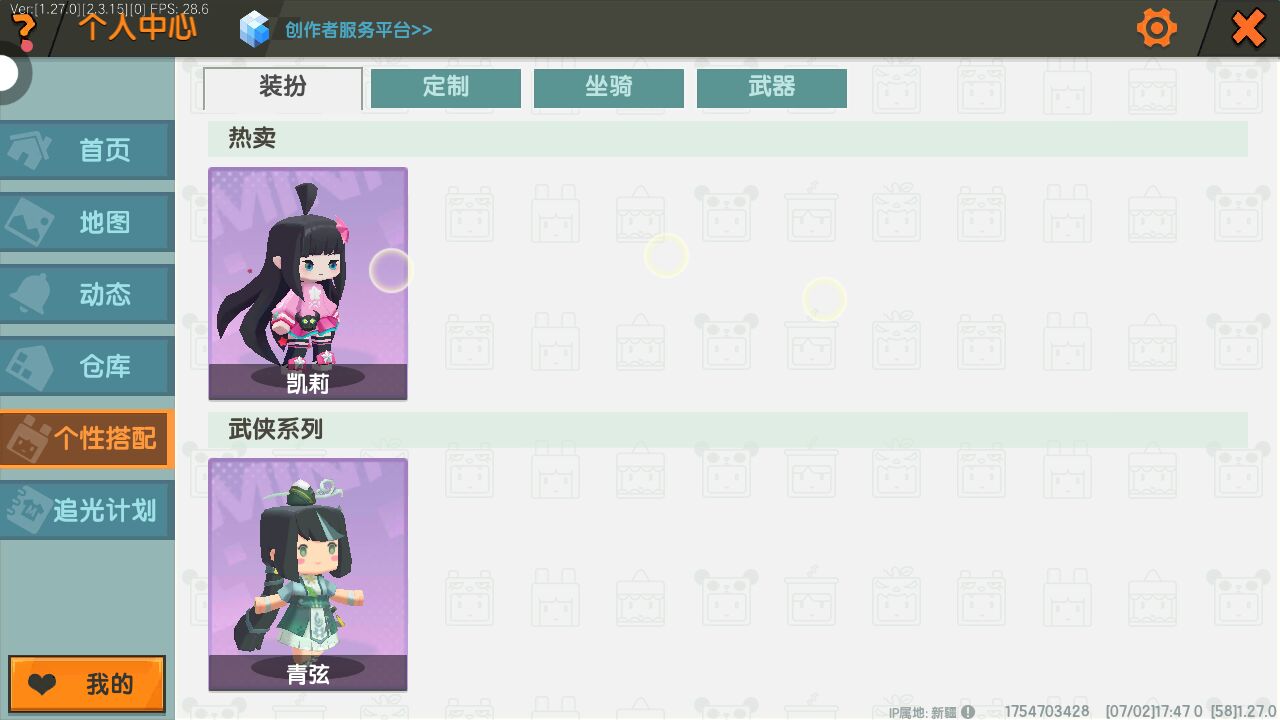The height and width of the screenshot is (720, 1280).
Task: Switch to the 坐骑 tab
Action: [609, 87]
